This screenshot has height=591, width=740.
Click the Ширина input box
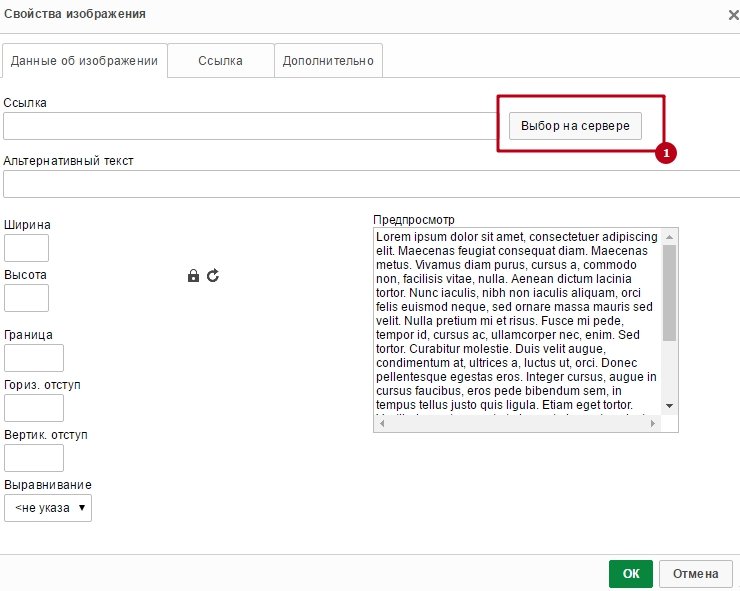(x=26, y=248)
